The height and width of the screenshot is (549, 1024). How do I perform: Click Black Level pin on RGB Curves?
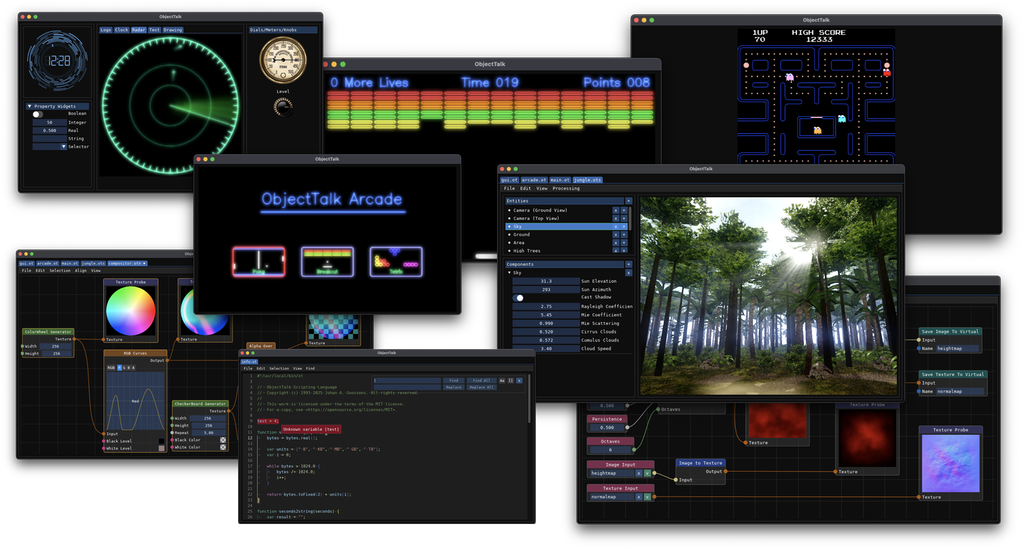(x=104, y=441)
